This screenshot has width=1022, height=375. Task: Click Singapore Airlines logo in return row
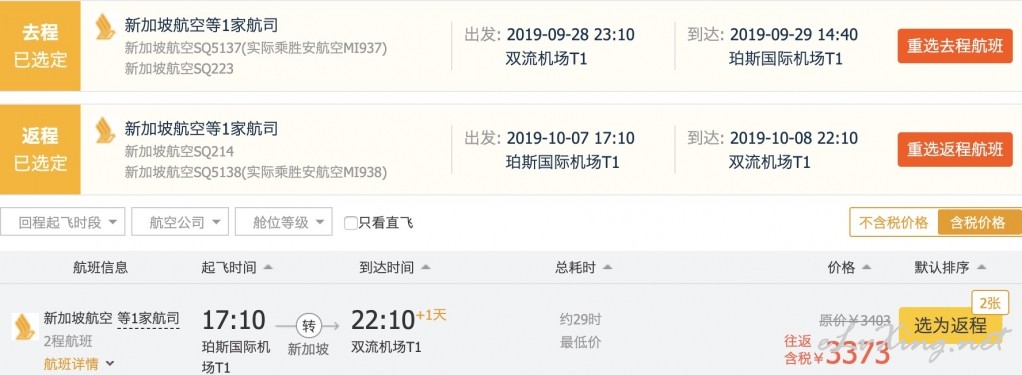[105, 130]
